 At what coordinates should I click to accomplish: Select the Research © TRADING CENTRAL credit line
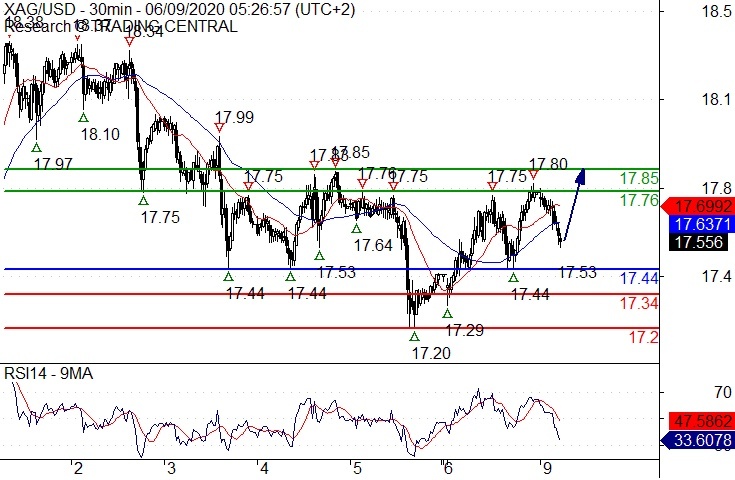(121, 26)
